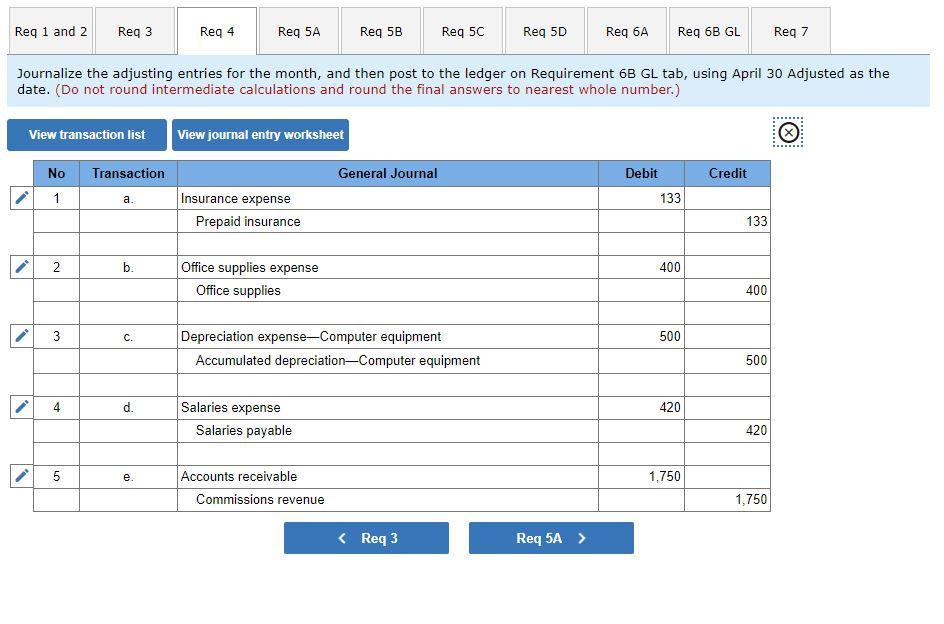Edit the Accounts receivable entry via pencil icon
This screenshot has height=624, width=944.
point(20,475)
